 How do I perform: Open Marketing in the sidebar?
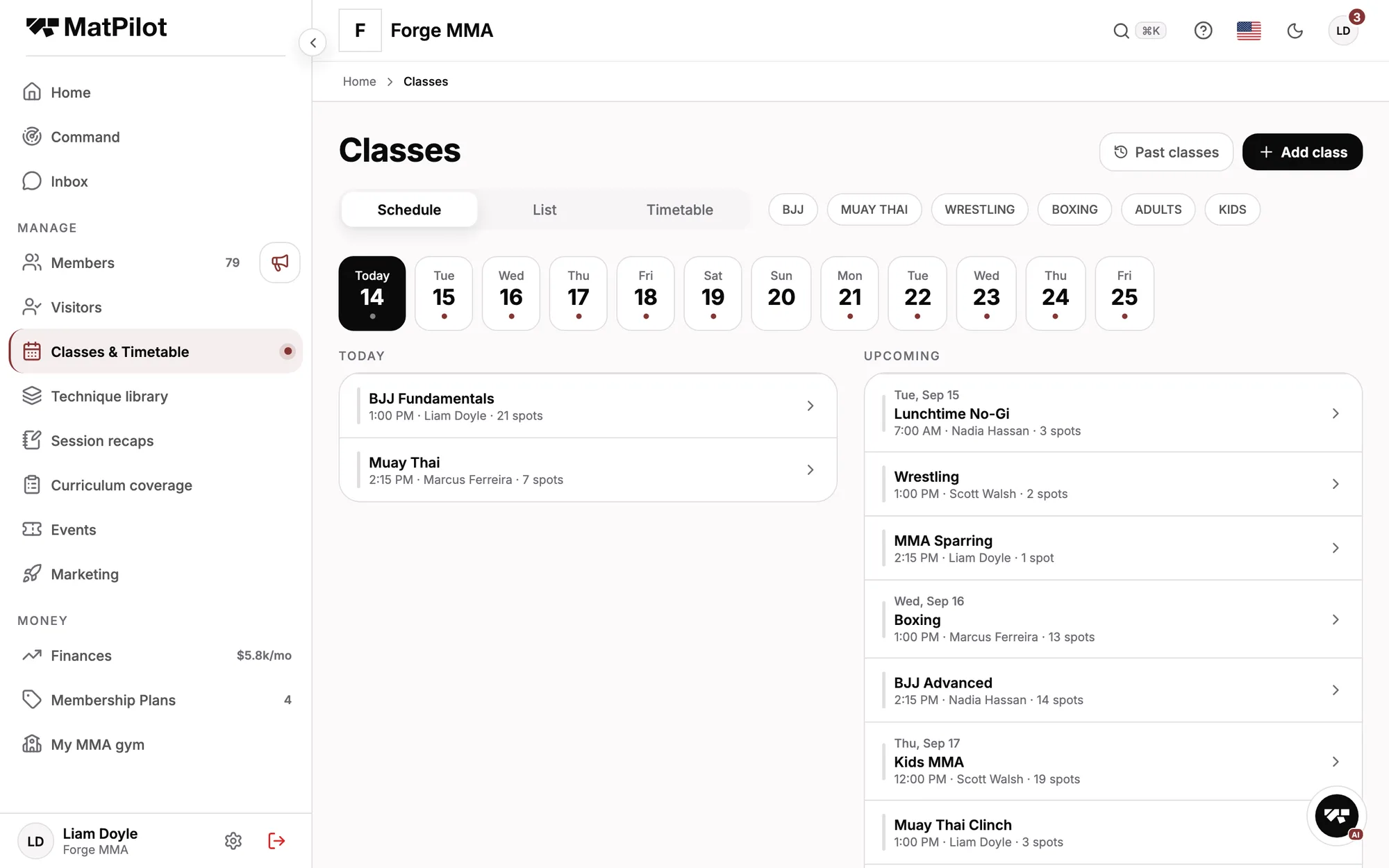pos(156,574)
